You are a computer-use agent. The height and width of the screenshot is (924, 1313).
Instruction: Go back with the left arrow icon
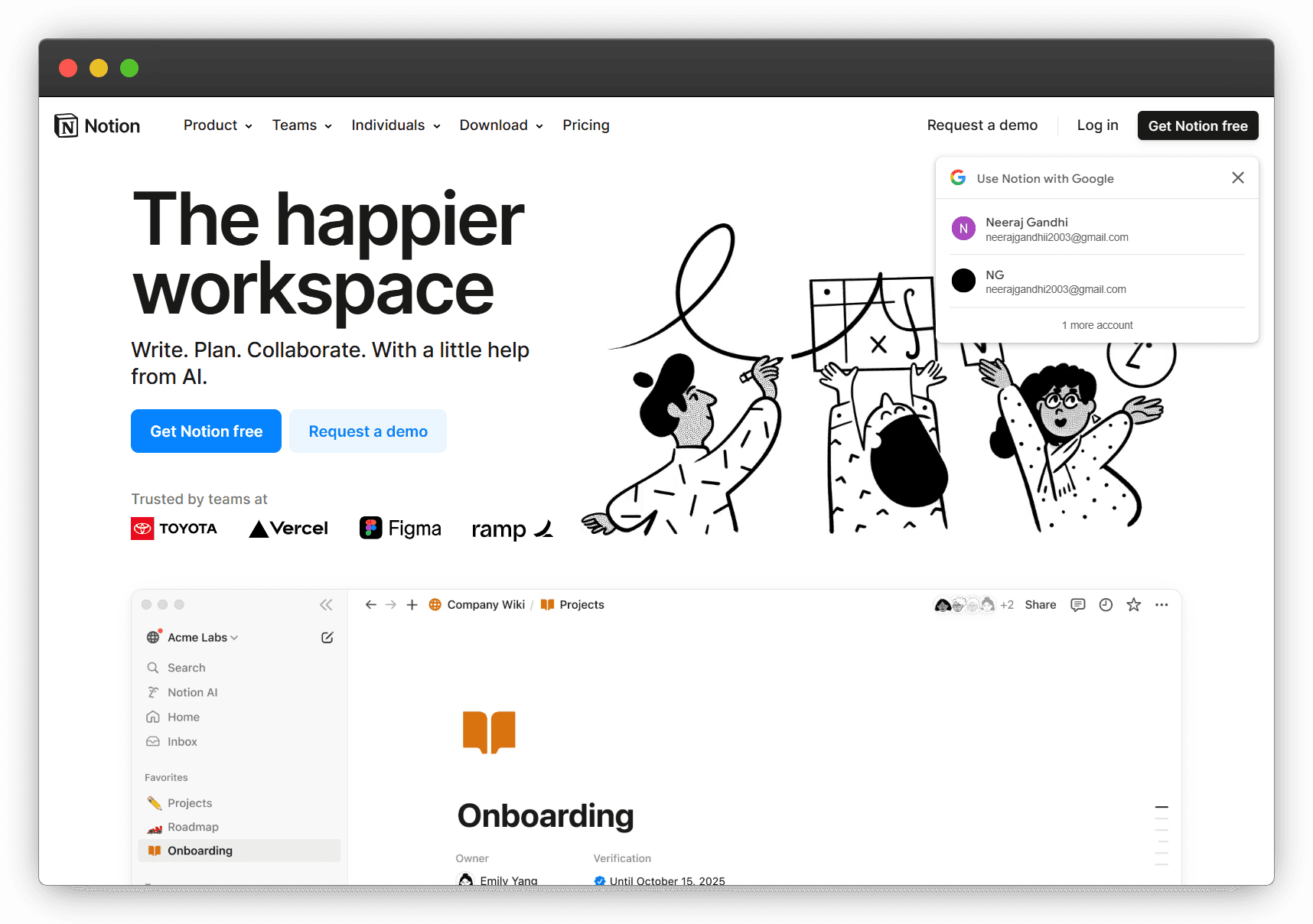click(371, 604)
